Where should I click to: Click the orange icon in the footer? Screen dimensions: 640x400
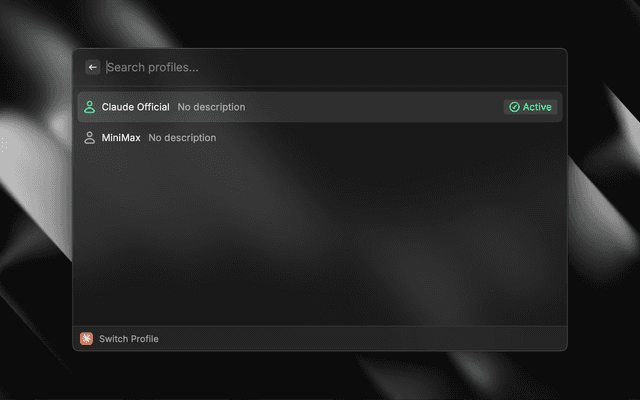(x=87, y=339)
